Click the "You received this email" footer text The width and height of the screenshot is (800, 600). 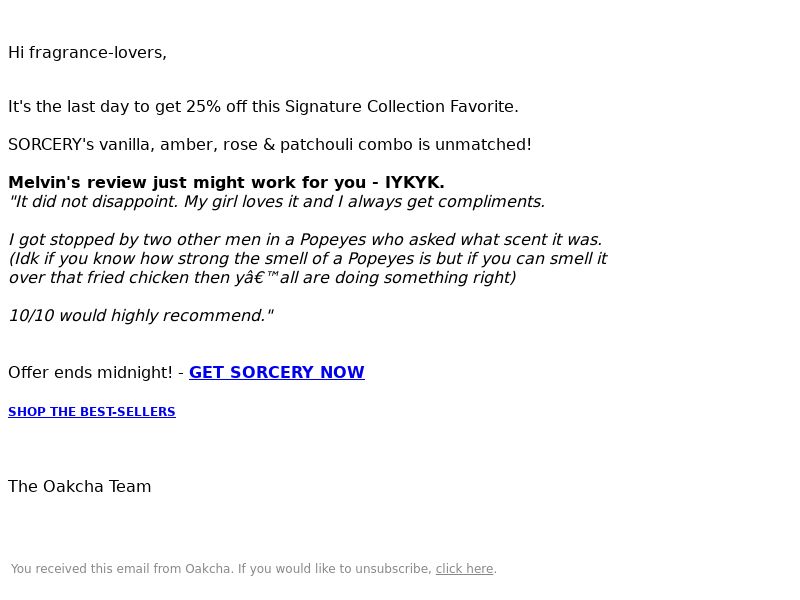[222, 568]
